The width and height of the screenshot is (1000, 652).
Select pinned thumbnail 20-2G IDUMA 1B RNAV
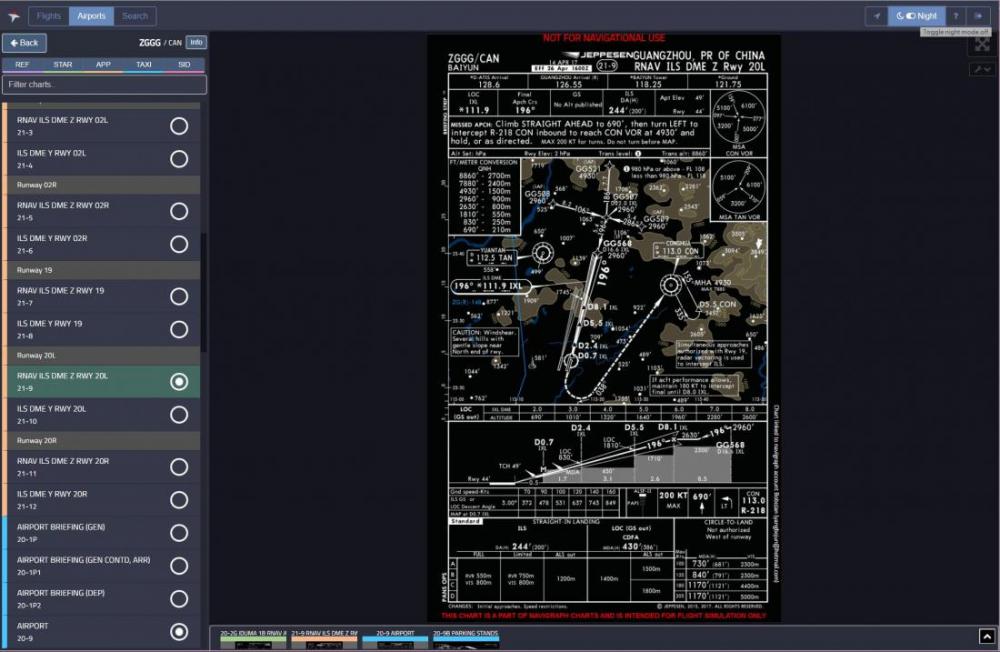coord(253,639)
